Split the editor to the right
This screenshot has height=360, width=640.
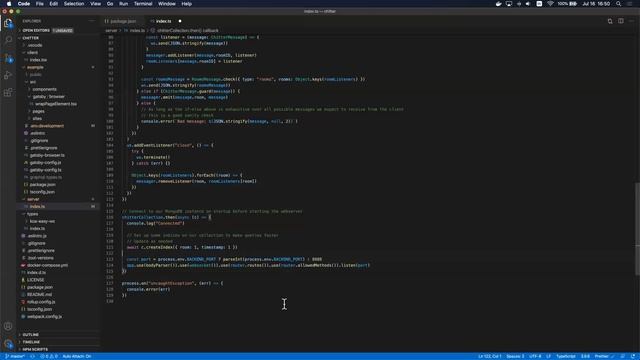pos(621,21)
